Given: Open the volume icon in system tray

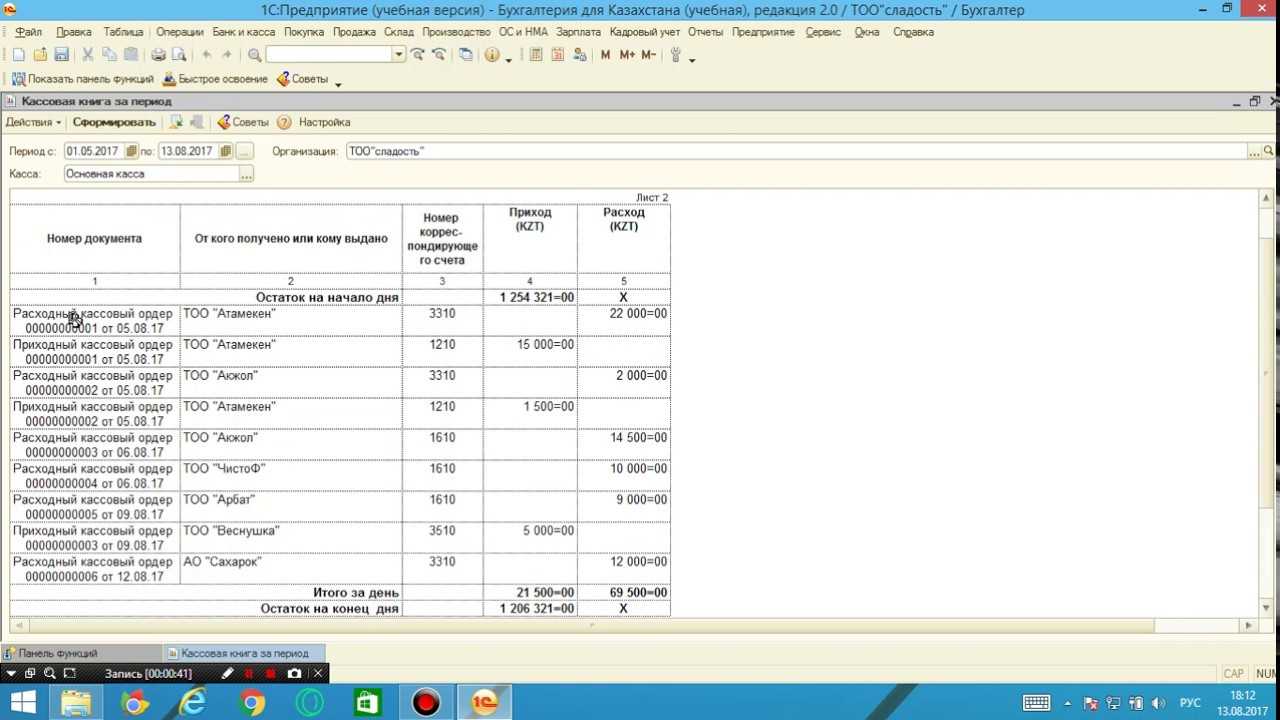Looking at the screenshot, I should point(1157,703).
